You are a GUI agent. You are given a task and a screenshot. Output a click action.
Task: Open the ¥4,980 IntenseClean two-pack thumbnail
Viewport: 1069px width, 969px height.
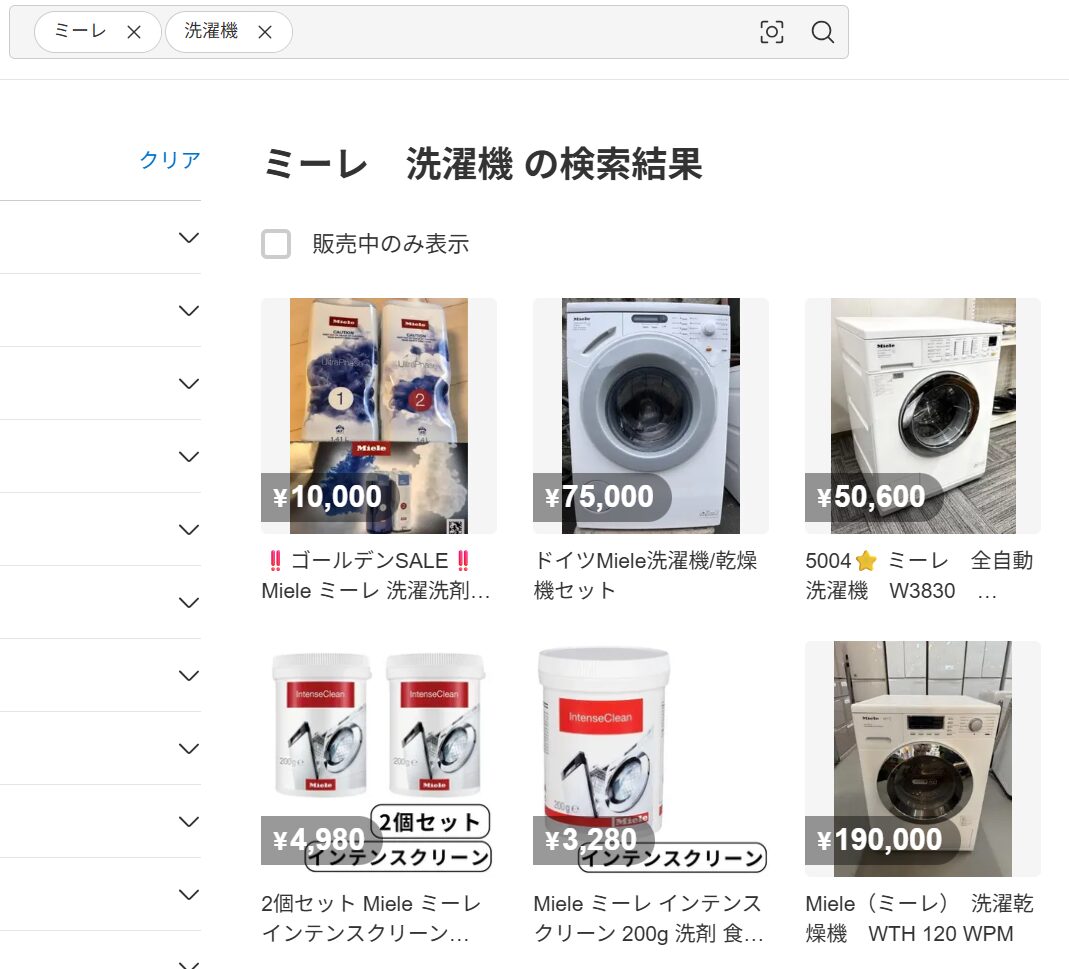tap(379, 759)
